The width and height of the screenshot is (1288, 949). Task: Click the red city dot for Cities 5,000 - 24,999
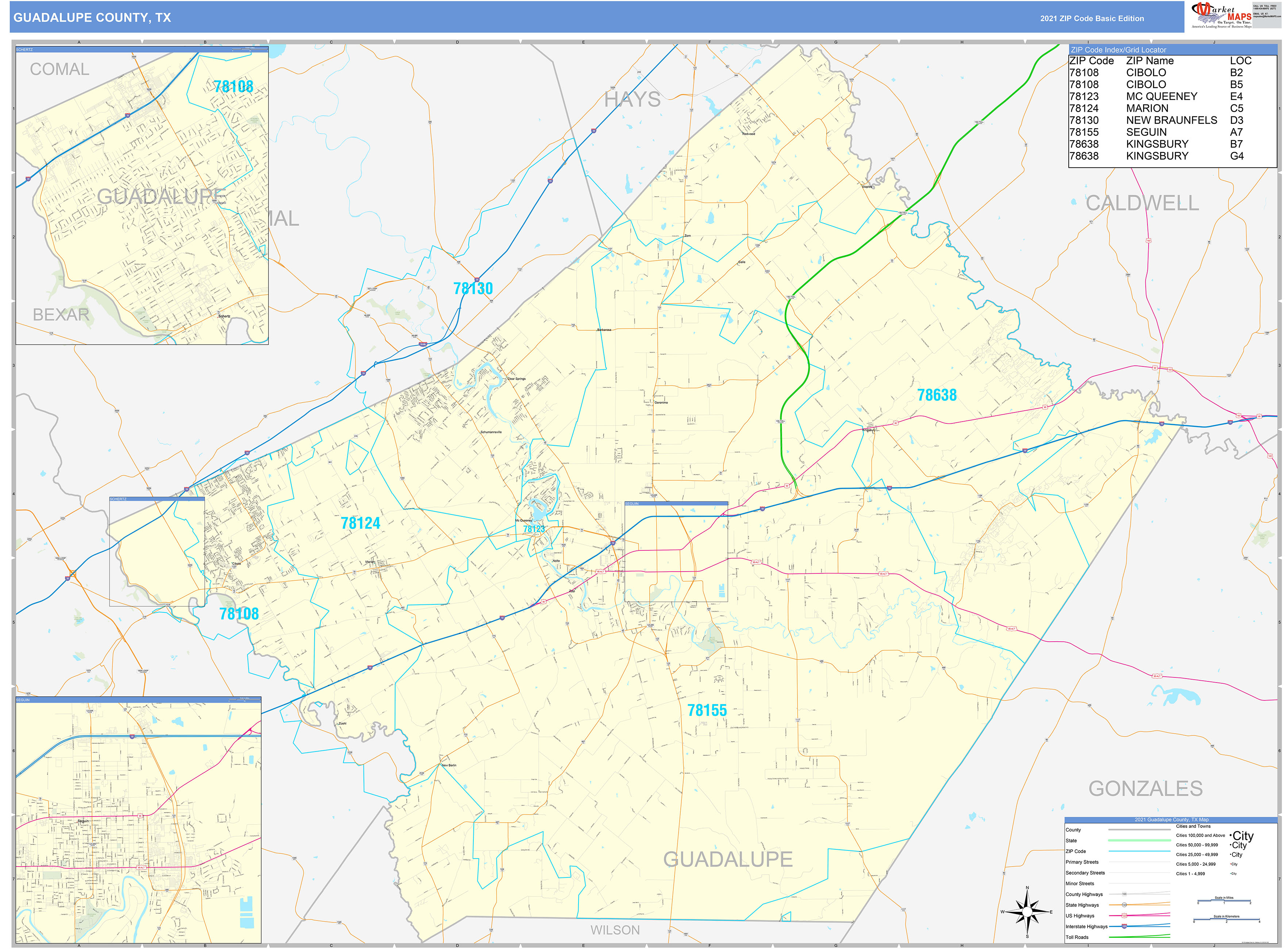[x=1231, y=864]
